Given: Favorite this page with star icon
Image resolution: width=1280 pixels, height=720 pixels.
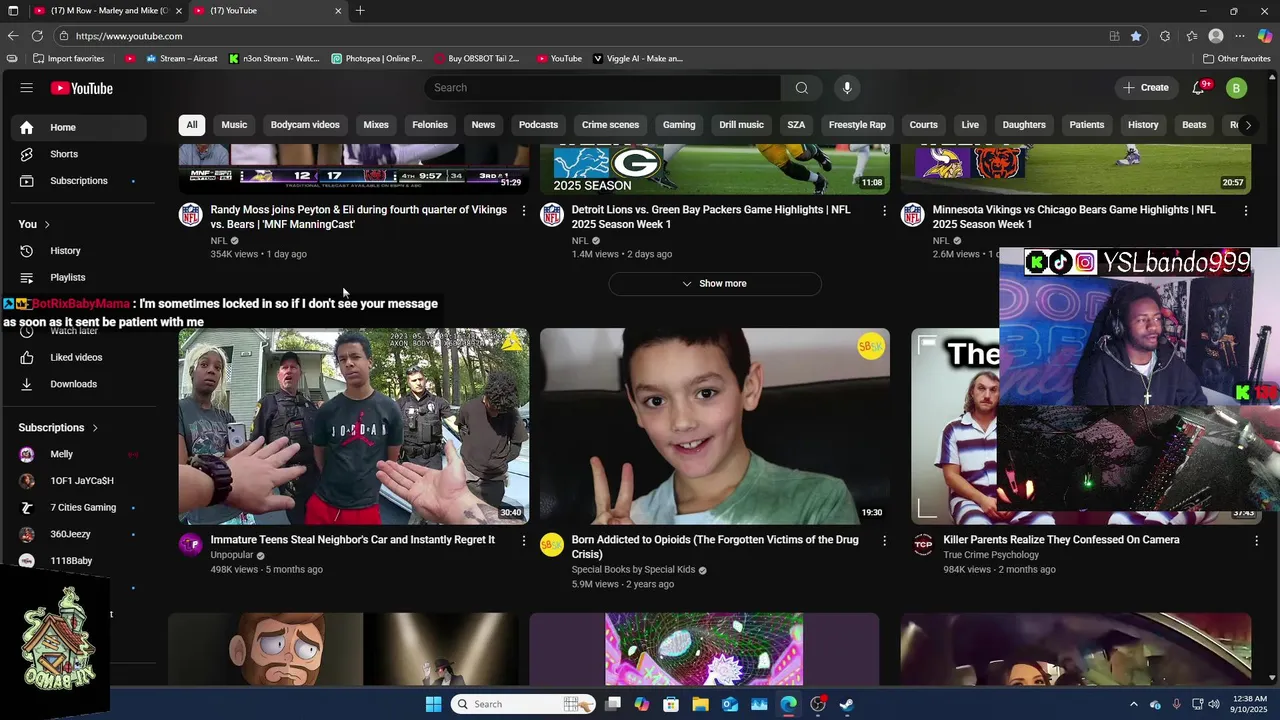Looking at the screenshot, I should (x=1136, y=36).
